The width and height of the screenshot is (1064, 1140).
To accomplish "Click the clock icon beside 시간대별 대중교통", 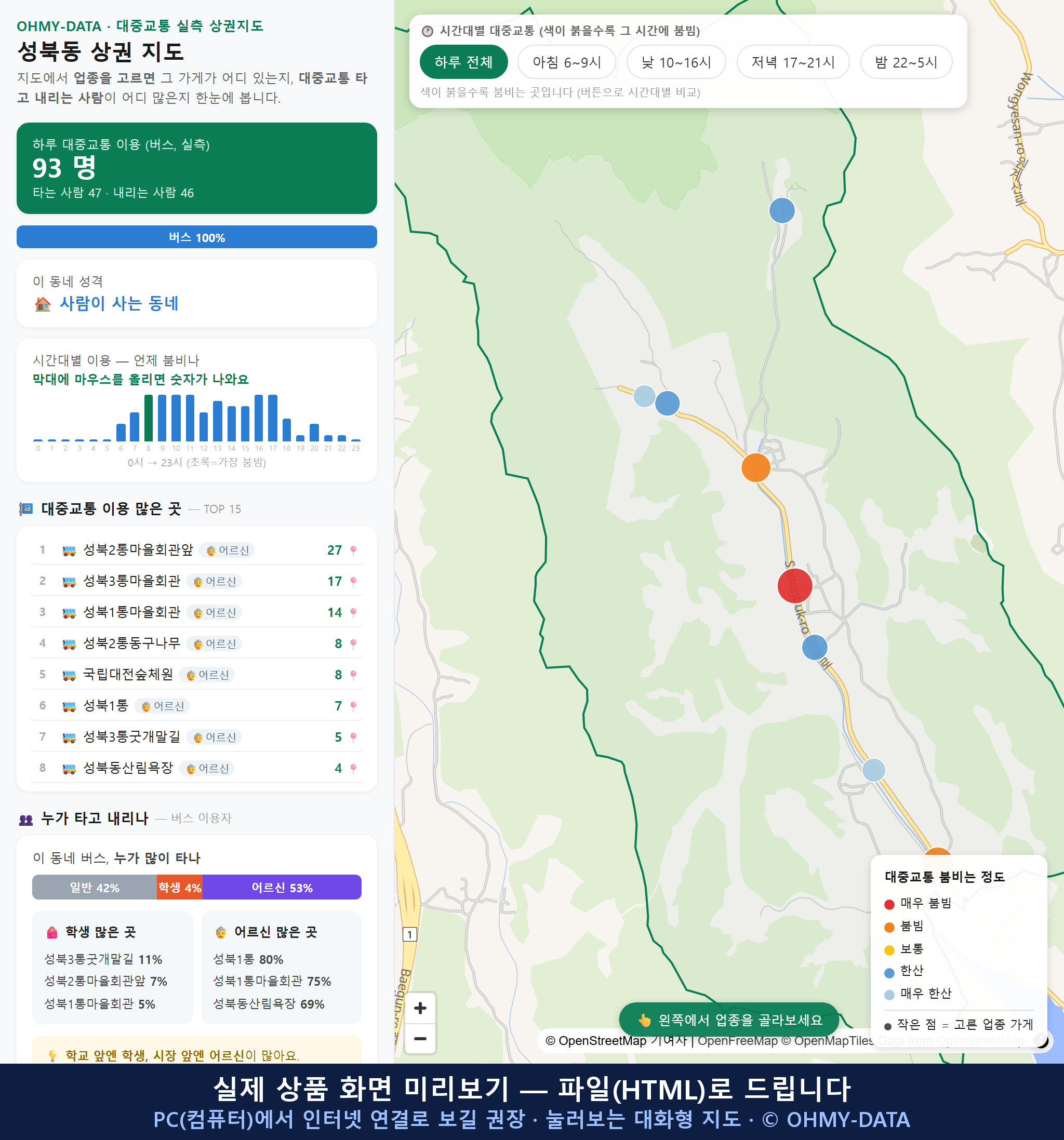I will pos(428,31).
